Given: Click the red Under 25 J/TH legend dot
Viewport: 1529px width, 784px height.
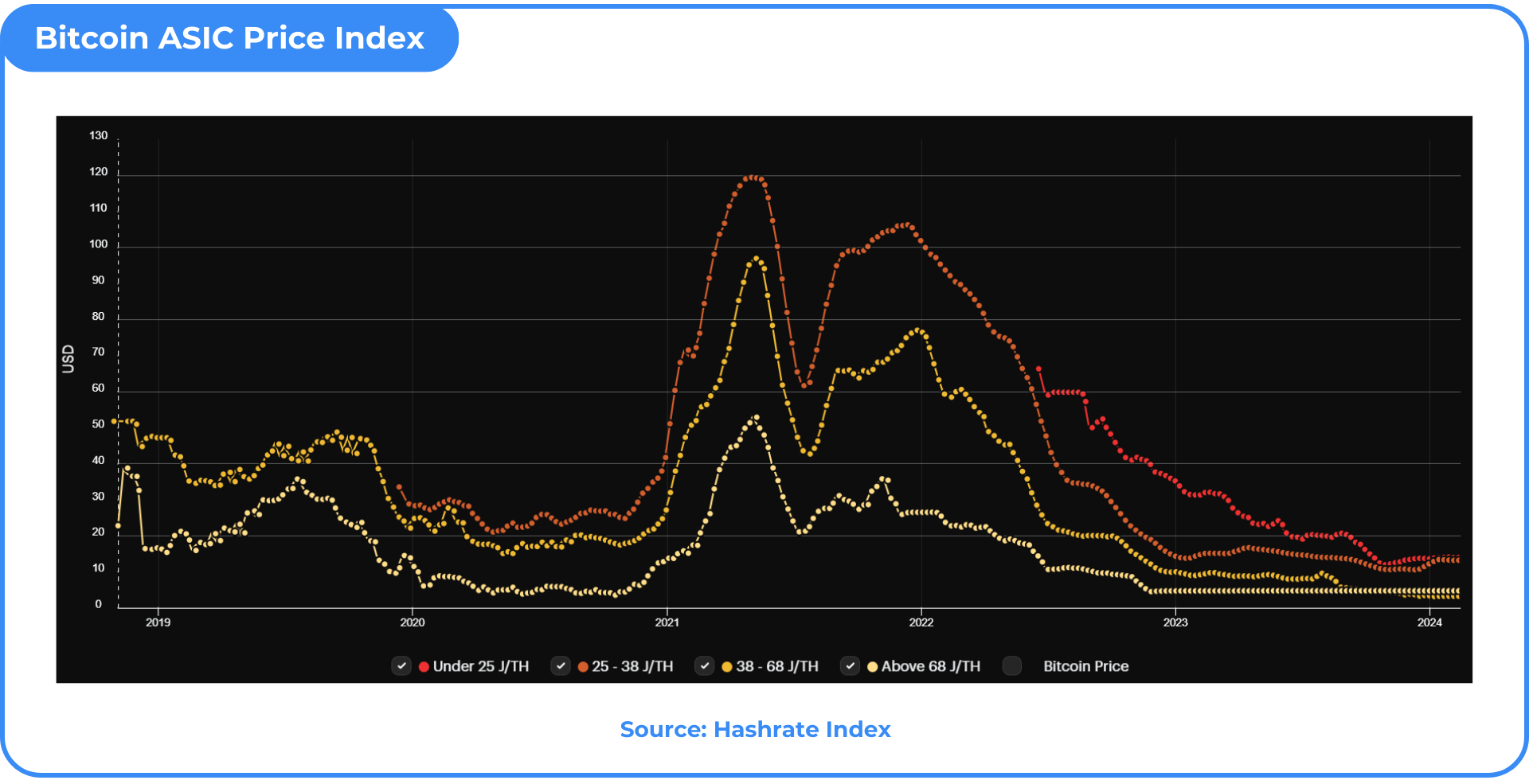Looking at the screenshot, I should [x=424, y=667].
